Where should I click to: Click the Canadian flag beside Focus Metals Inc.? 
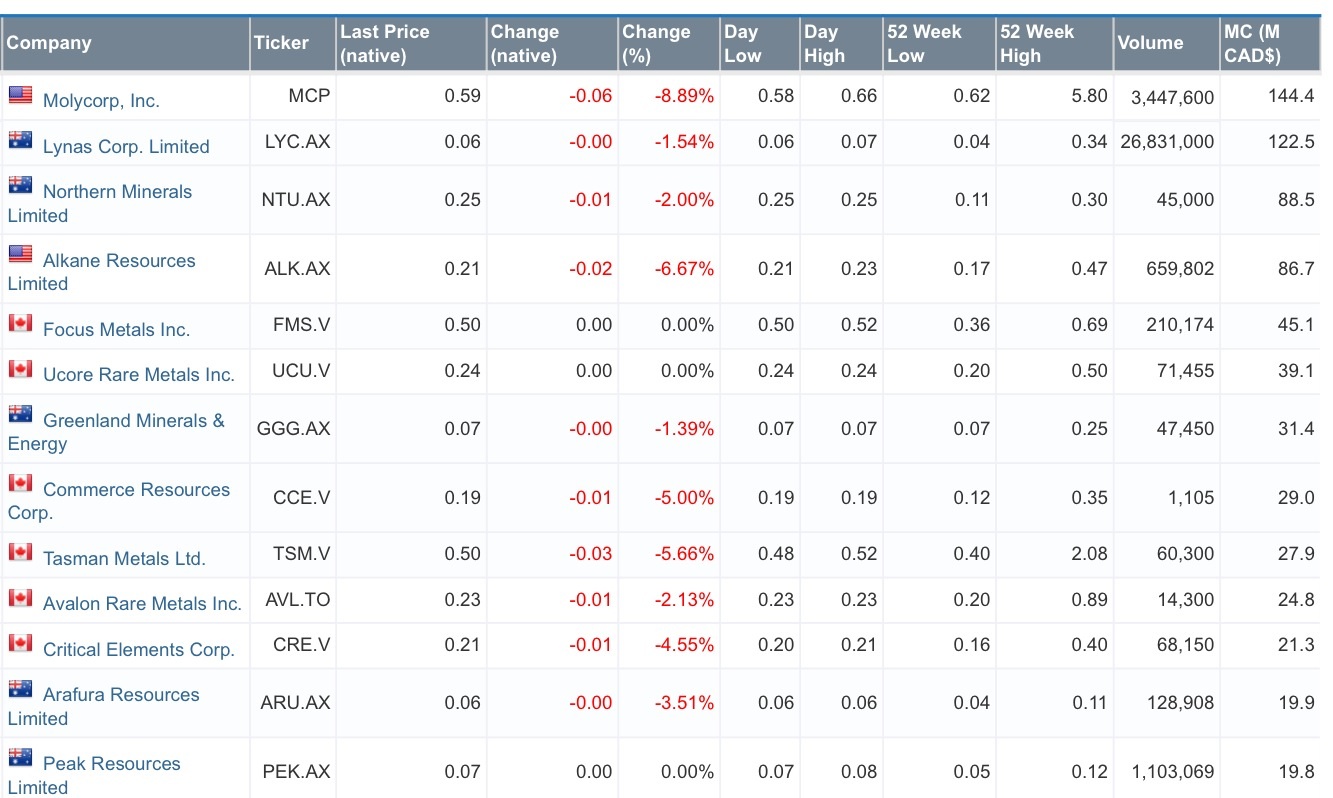[20, 323]
